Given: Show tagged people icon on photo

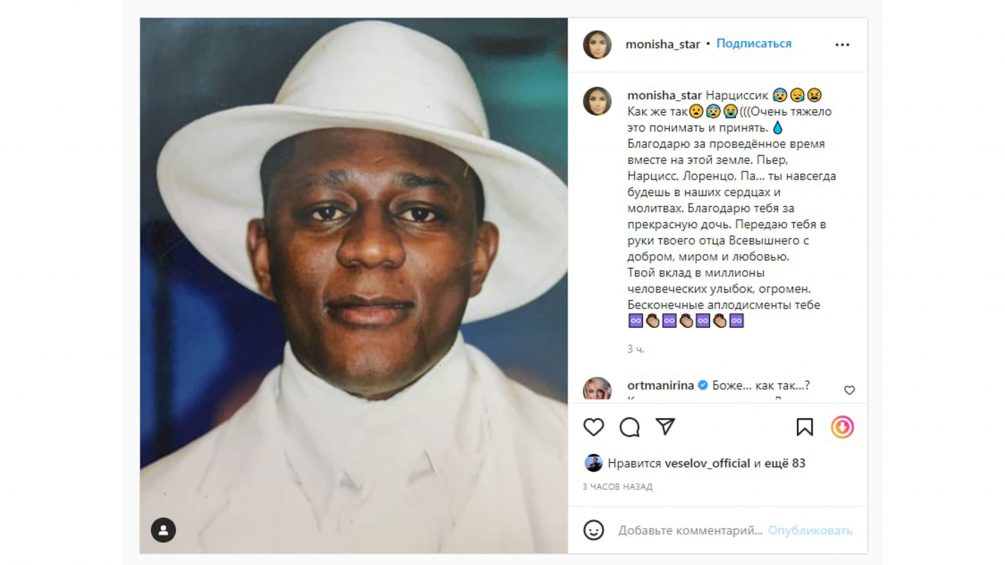Looking at the screenshot, I should pyautogui.click(x=163, y=530).
